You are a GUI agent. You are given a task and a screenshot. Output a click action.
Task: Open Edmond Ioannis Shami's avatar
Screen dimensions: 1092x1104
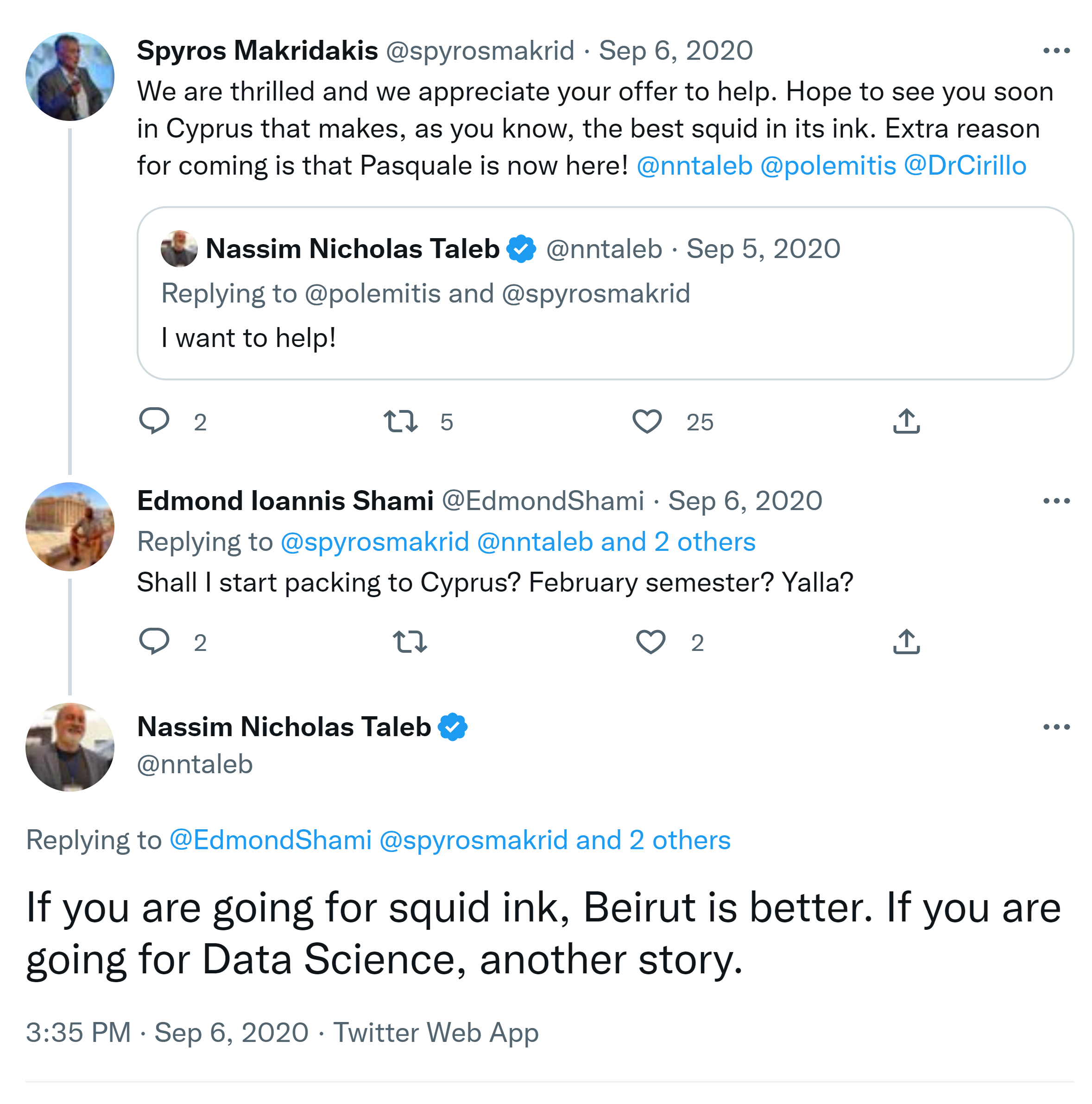[x=69, y=526]
